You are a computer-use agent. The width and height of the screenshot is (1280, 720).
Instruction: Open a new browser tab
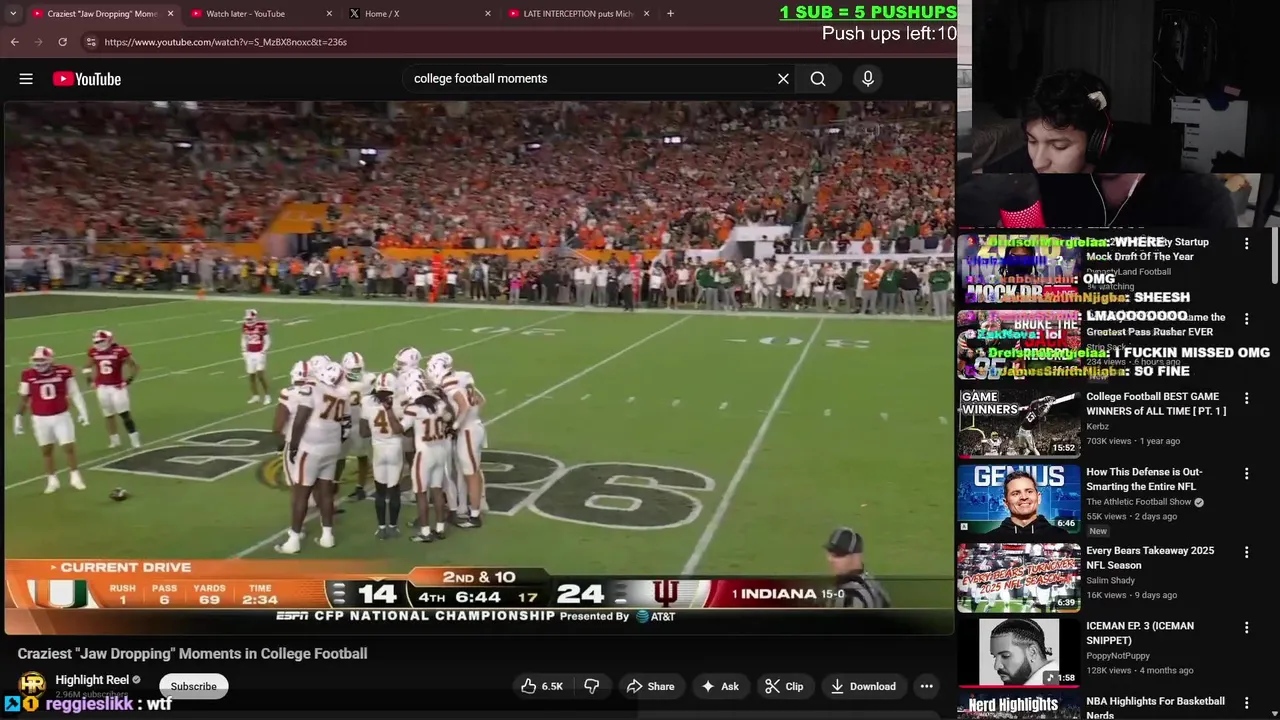(x=670, y=13)
